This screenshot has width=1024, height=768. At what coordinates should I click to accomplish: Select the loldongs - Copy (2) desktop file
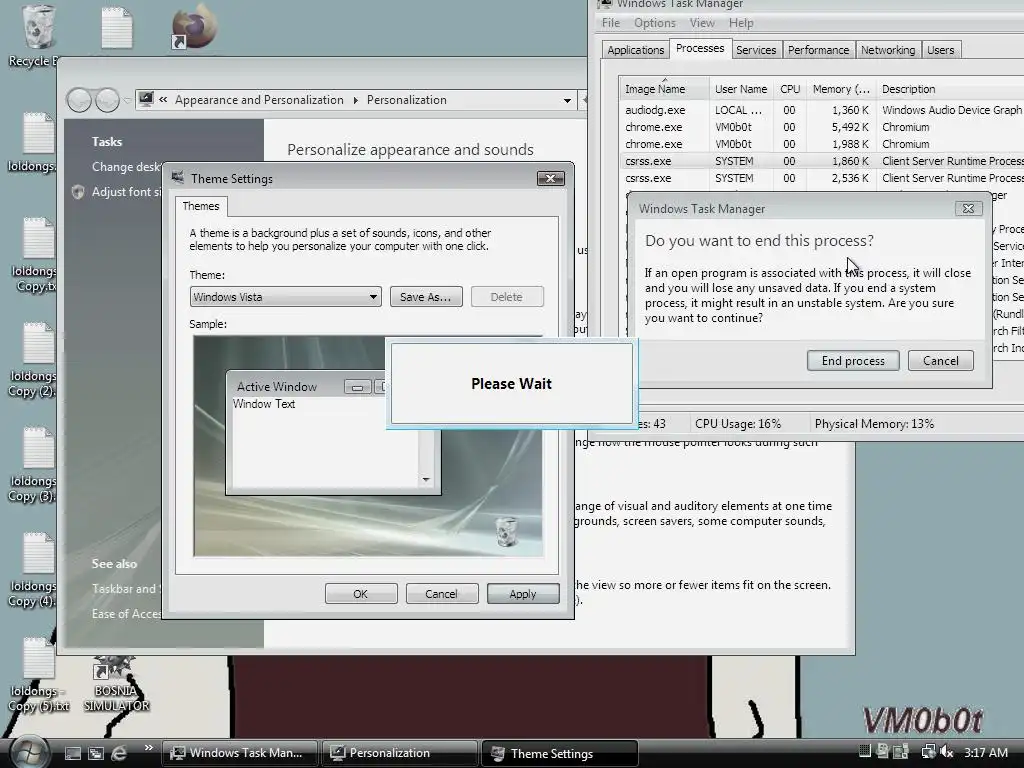pyautogui.click(x=34, y=360)
